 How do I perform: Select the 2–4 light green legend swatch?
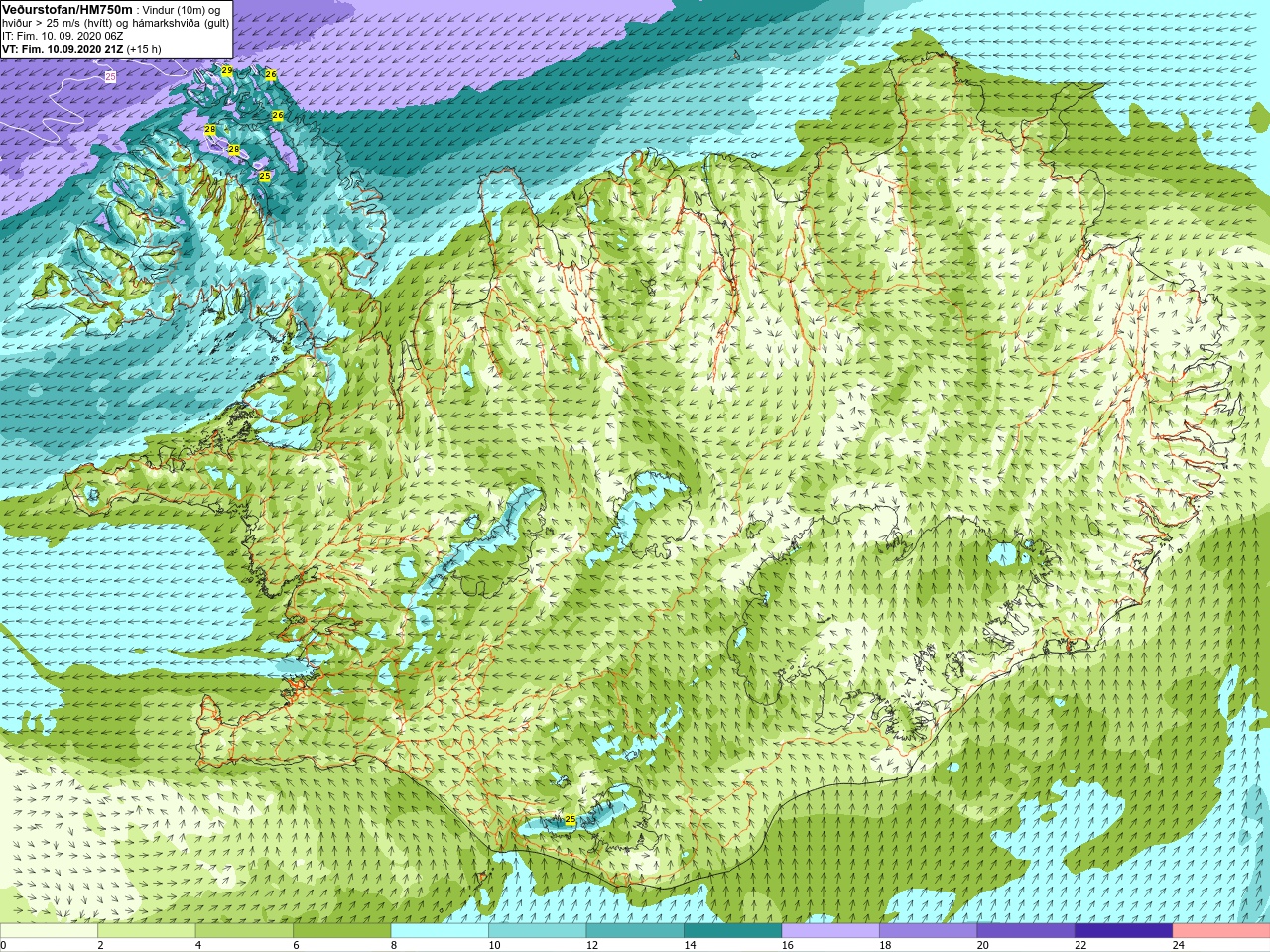click(x=146, y=931)
